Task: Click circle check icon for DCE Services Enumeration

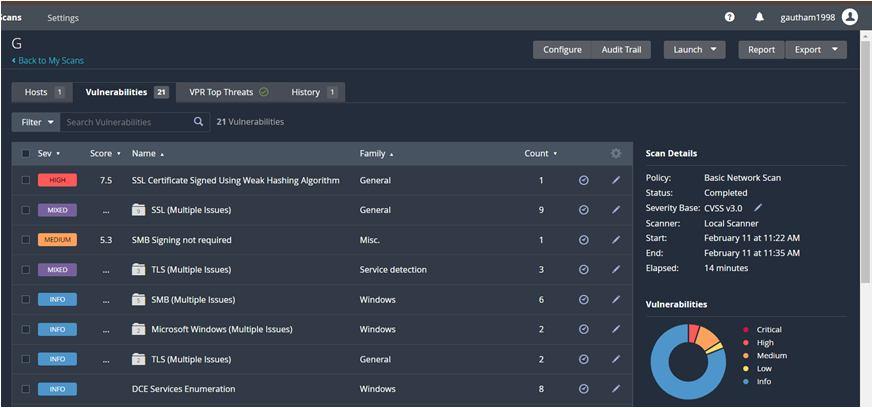Action: tap(583, 389)
